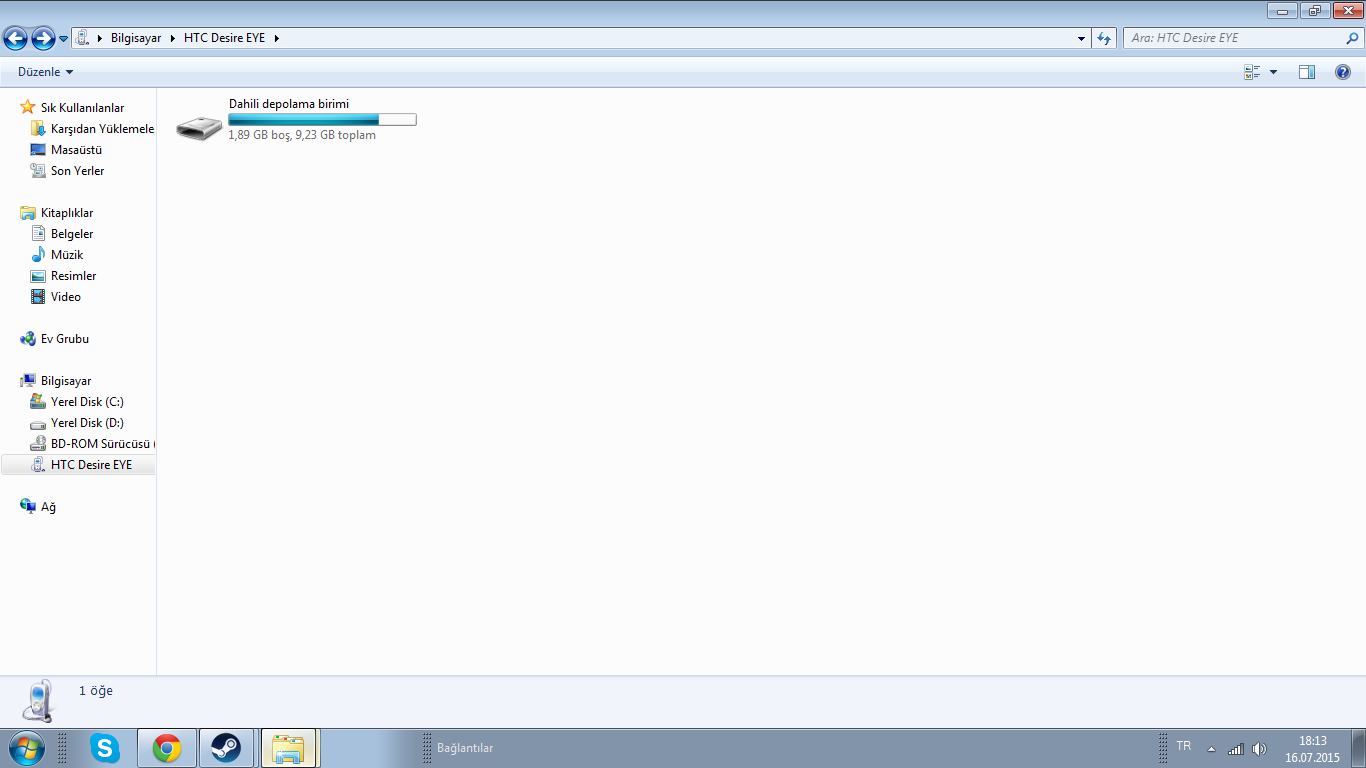Click the 1,89 GB boş, 9,23 GB toplam text
Screen dimensions: 1366x768
pyautogui.click(x=302, y=135)
